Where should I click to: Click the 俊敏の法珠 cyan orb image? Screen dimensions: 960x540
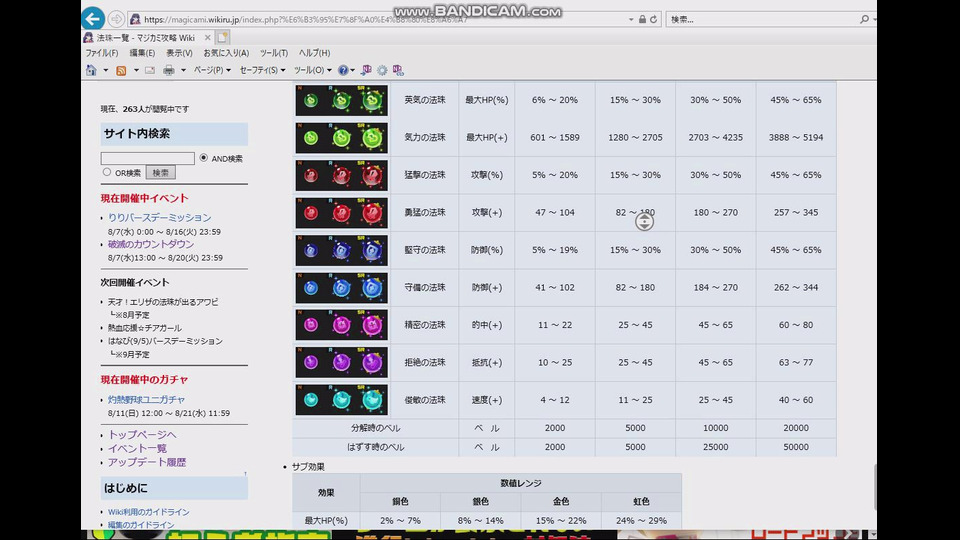tap(342, 400)
